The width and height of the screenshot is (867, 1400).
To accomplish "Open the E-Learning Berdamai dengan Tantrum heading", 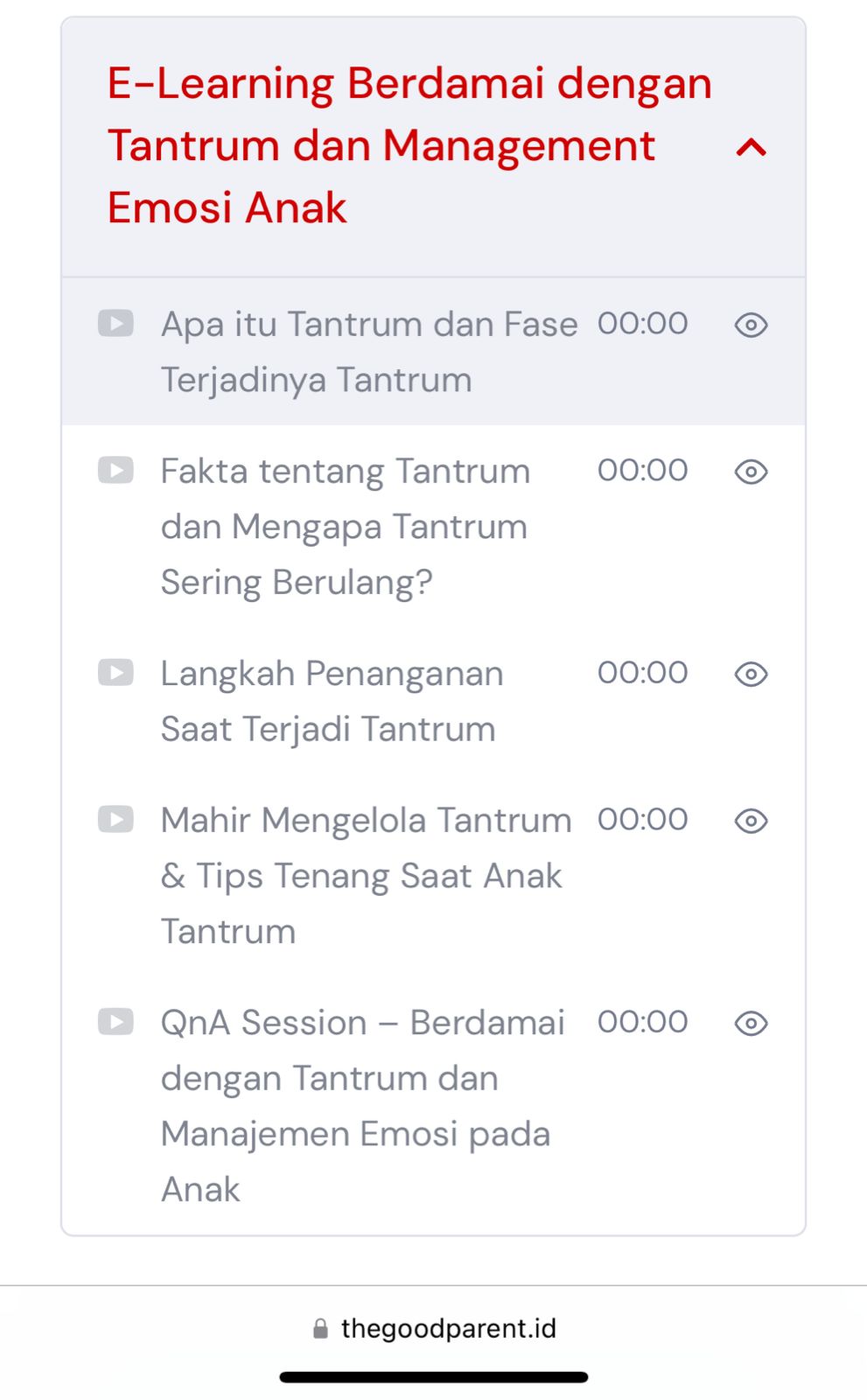I will pos(409,145).
